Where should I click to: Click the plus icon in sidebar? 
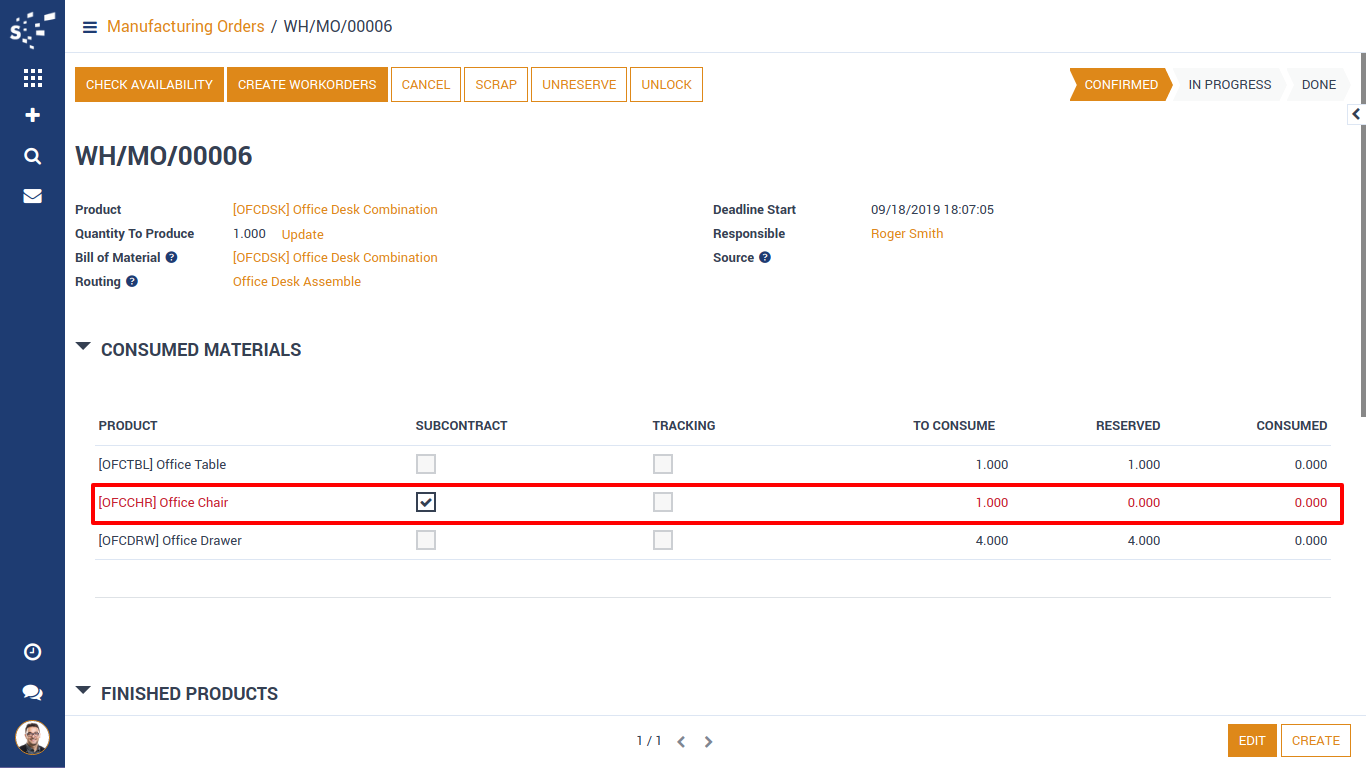point(32,116)
